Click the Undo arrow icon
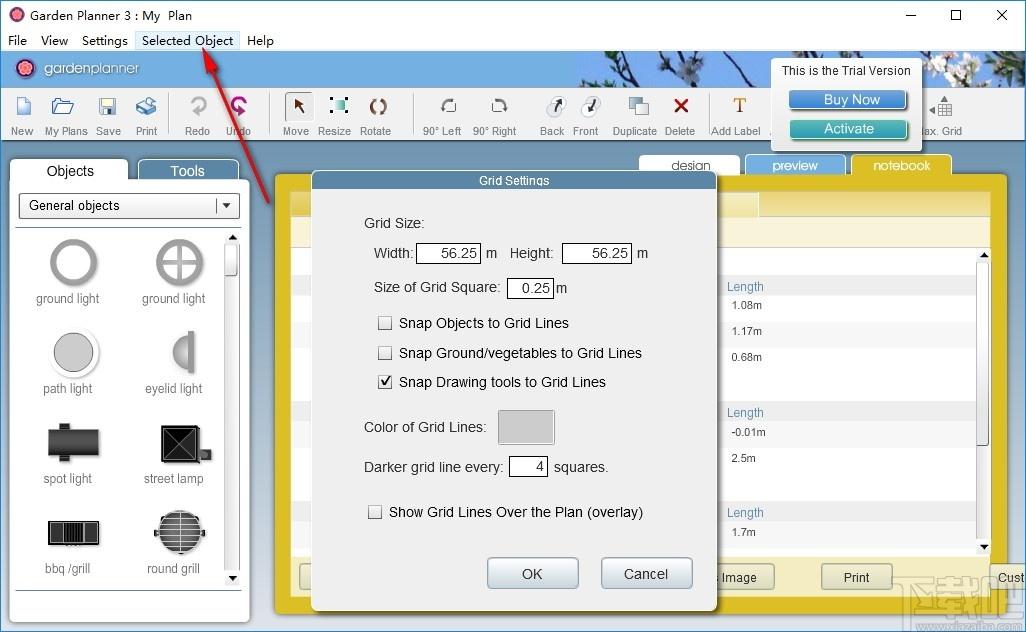 point(238,107)
